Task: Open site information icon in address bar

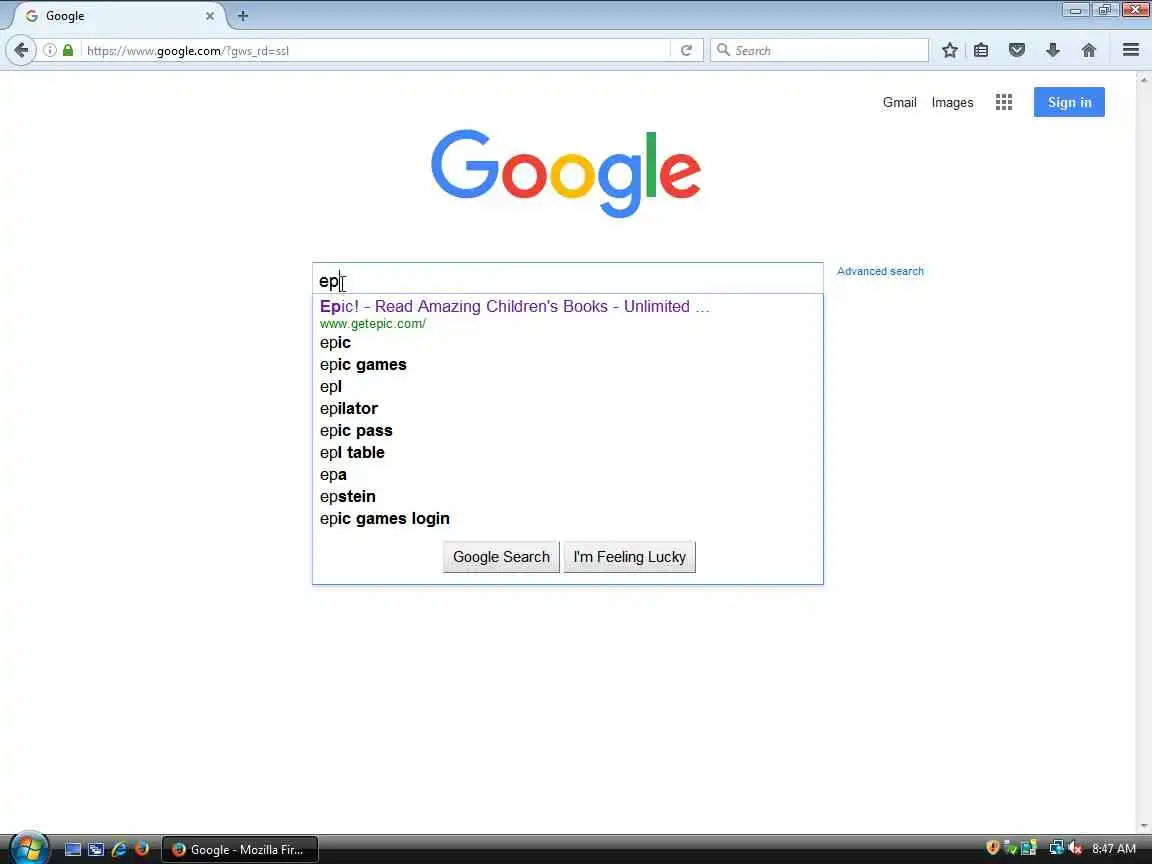Action: tap(49, 50)
